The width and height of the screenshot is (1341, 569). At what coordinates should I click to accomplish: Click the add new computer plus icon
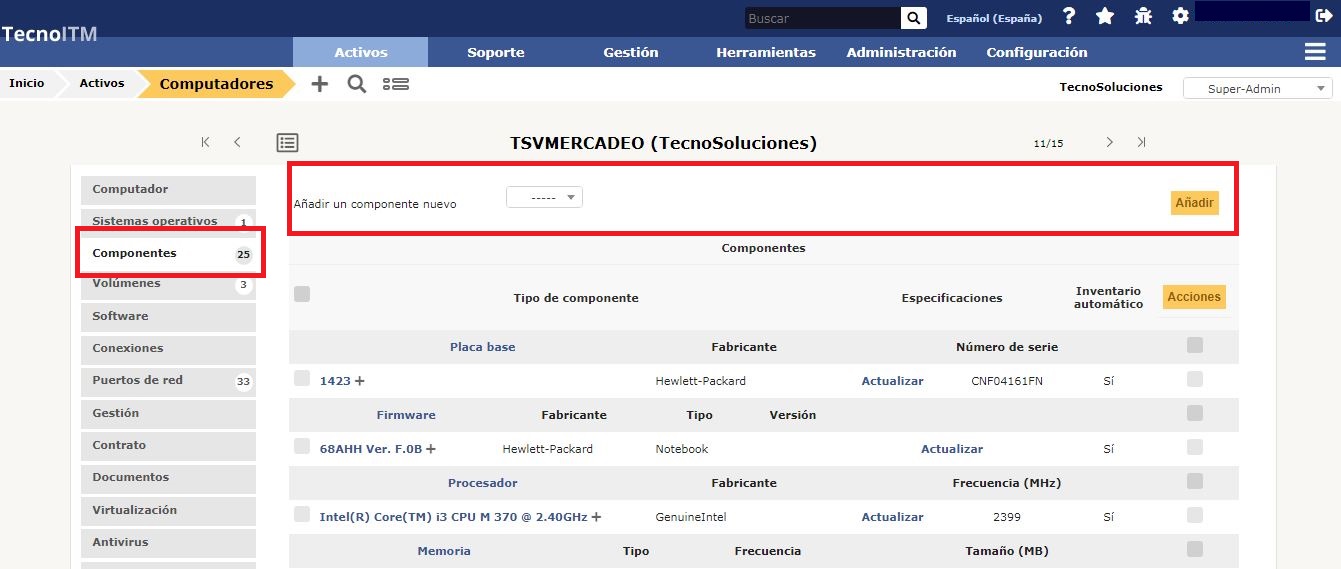point(319,84)
